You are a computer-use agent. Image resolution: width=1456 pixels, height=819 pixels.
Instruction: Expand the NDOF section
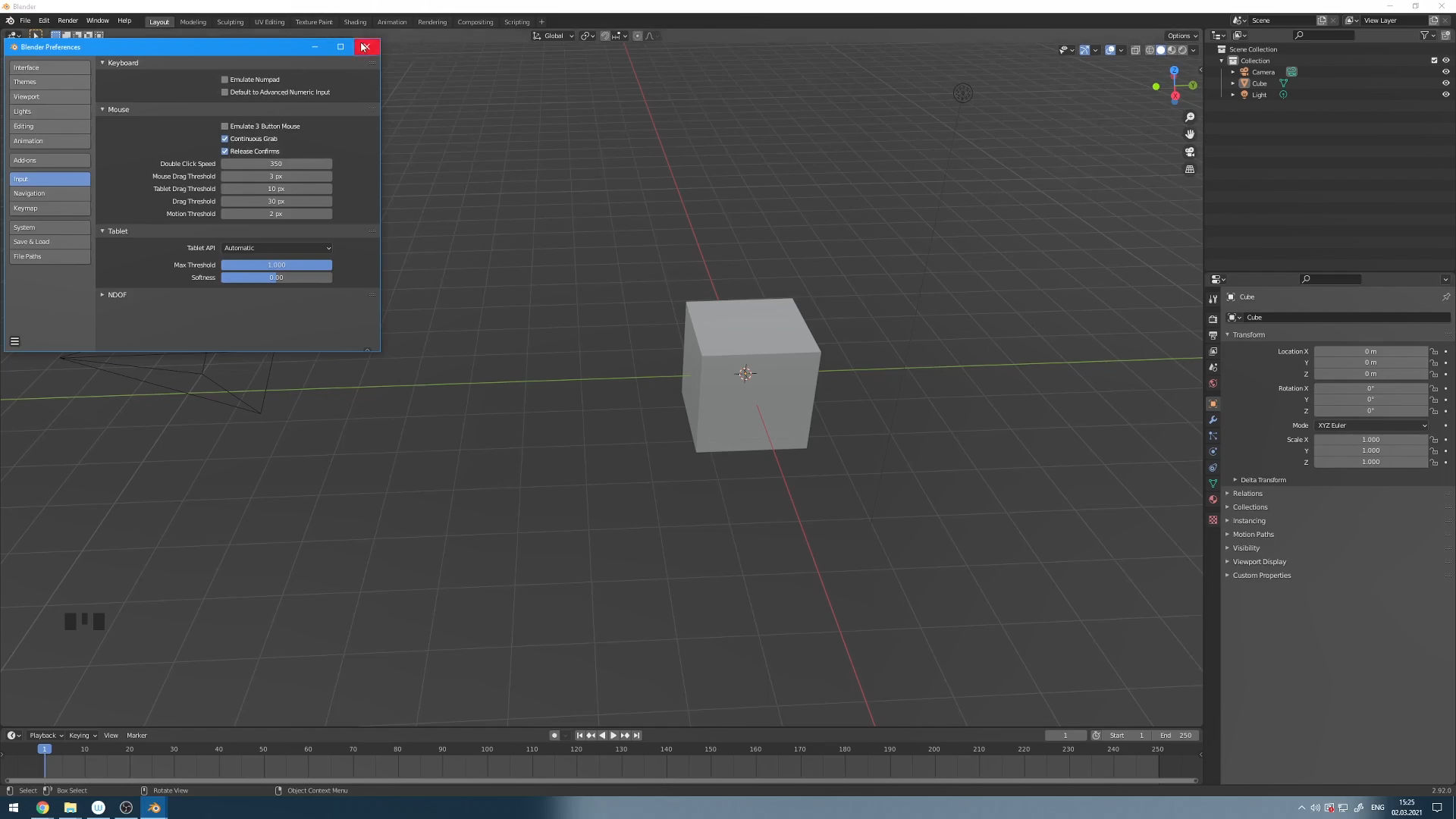[117, 295]
